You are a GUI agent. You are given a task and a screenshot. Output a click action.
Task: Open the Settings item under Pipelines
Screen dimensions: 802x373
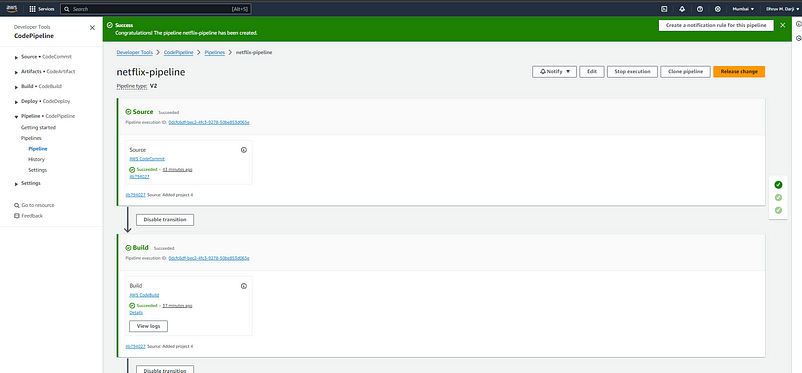(x=37, y=170)
